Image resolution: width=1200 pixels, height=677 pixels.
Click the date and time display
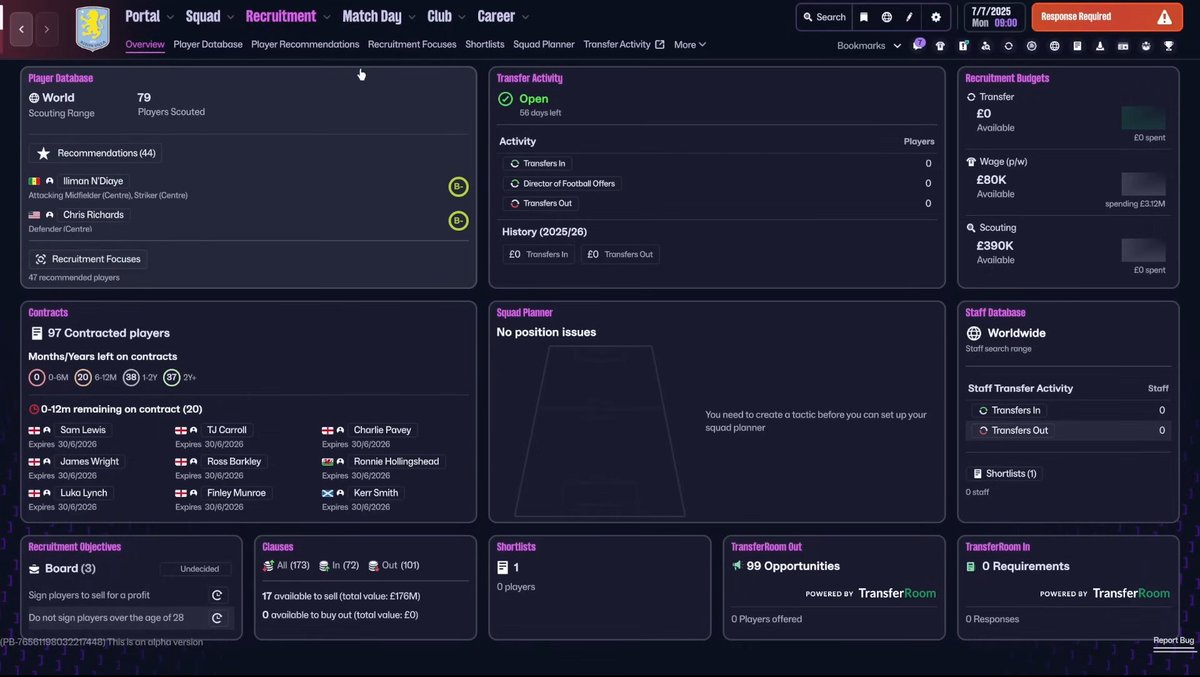point(993,17)
